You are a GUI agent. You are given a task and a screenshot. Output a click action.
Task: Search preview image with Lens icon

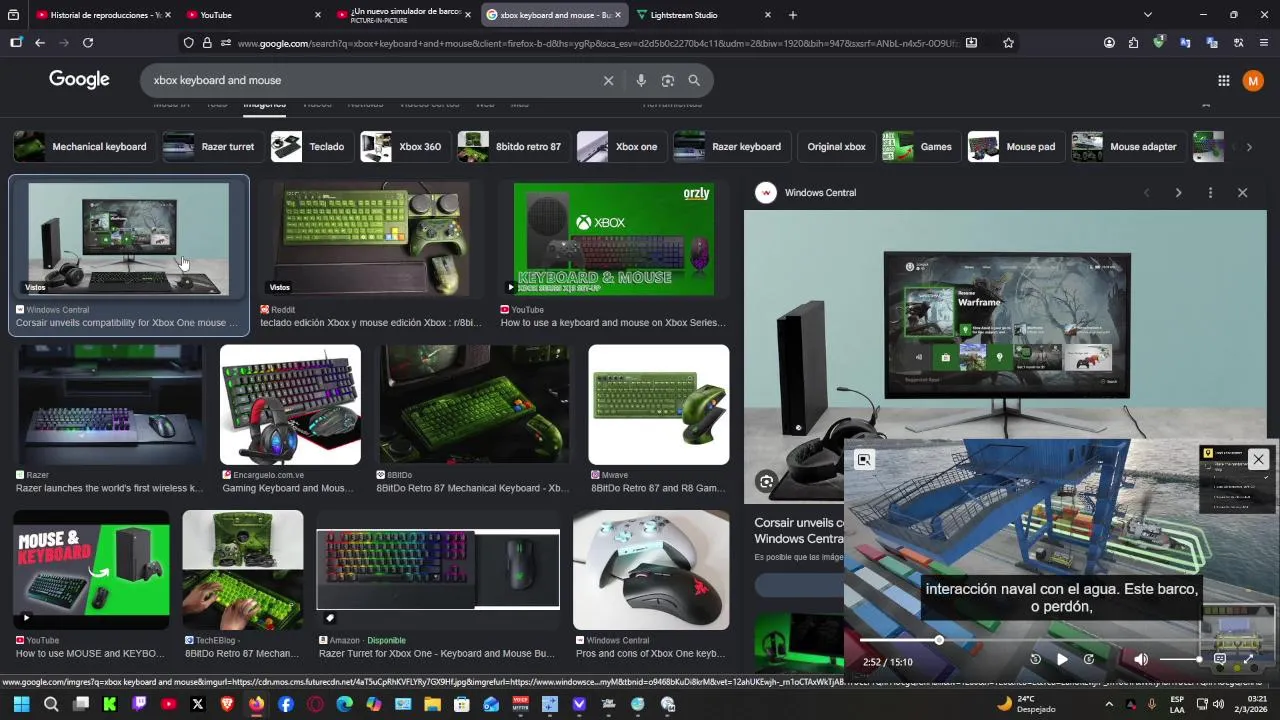(x=766, y=482)
